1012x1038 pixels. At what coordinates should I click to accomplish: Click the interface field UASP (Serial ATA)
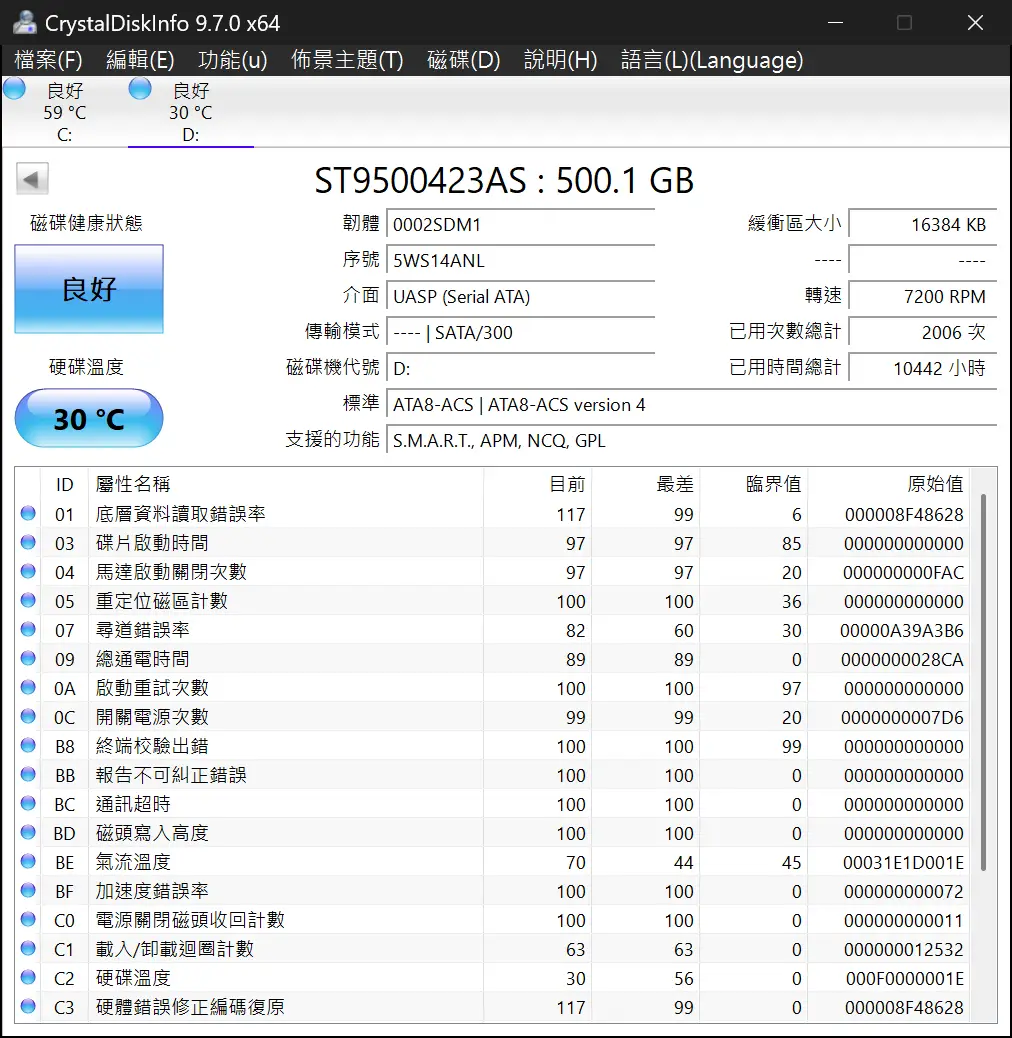(x=520, y=296)
